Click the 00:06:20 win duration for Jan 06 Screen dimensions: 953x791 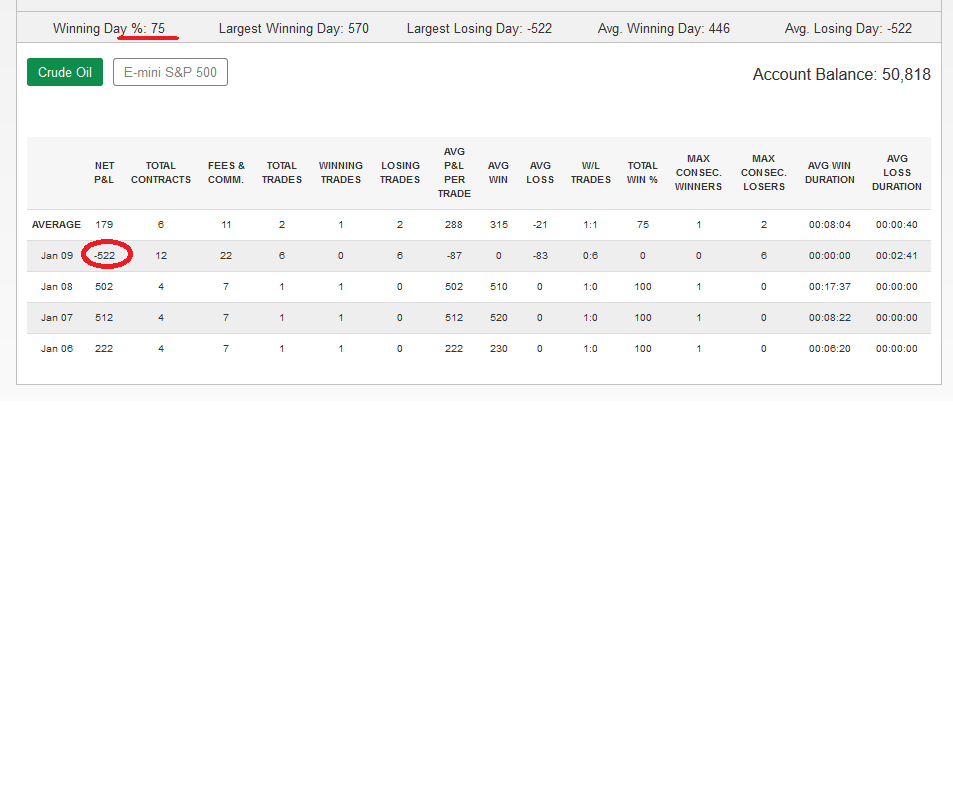coord(830,349)
